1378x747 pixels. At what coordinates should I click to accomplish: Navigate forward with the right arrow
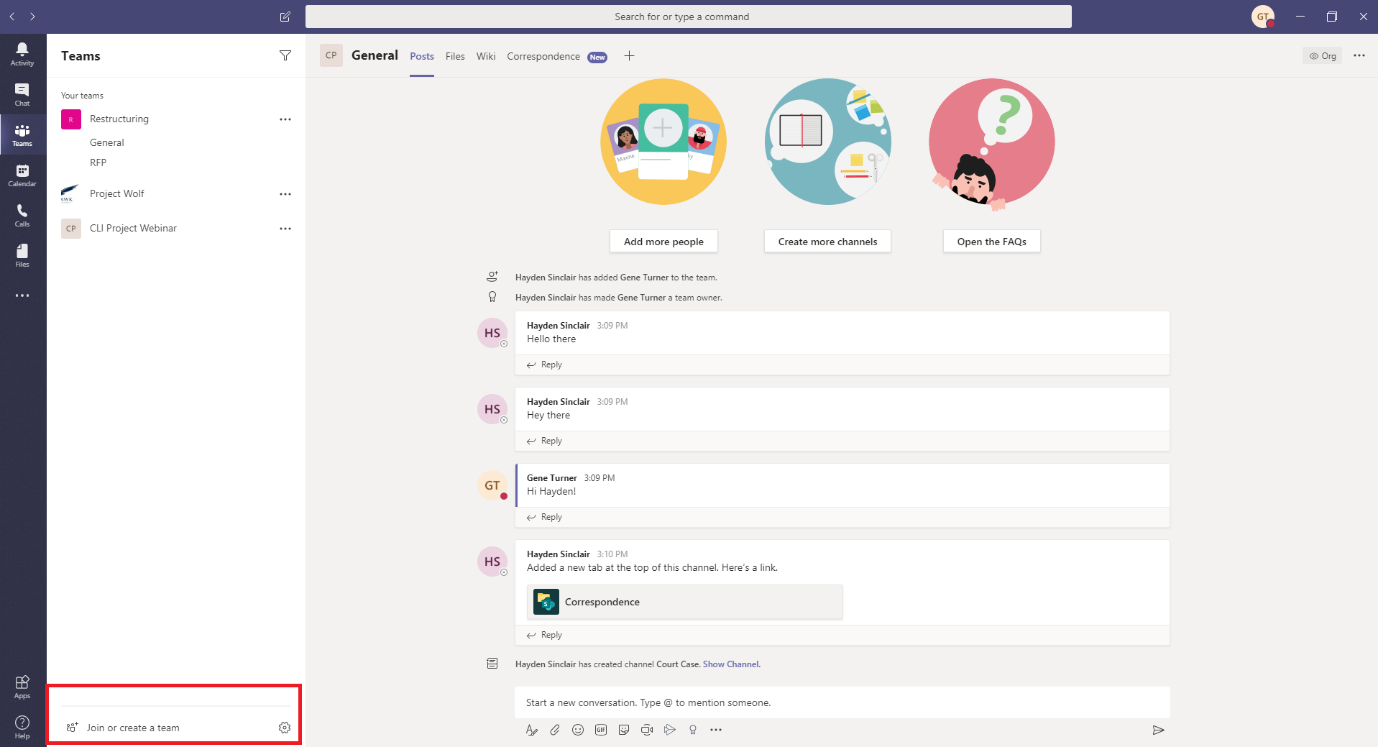pyautogui.click(x=33, y=17)
